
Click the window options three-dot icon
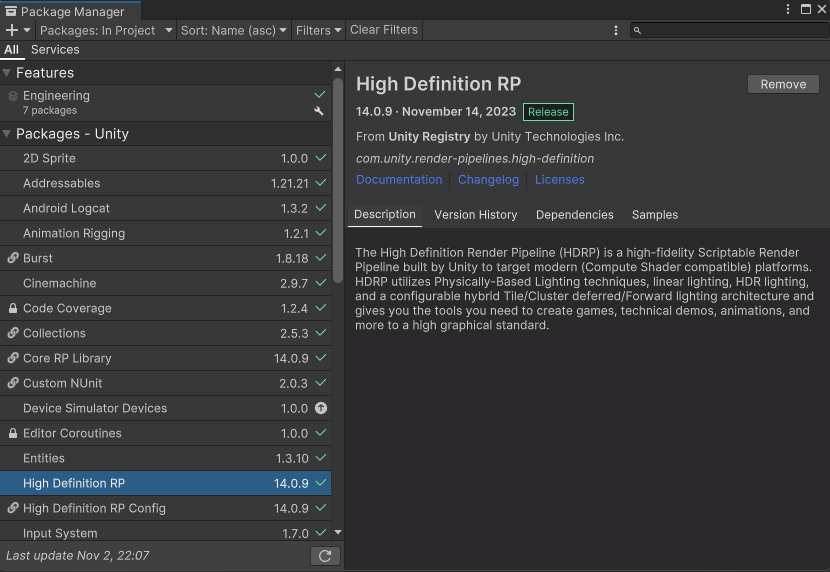(788, 9)
